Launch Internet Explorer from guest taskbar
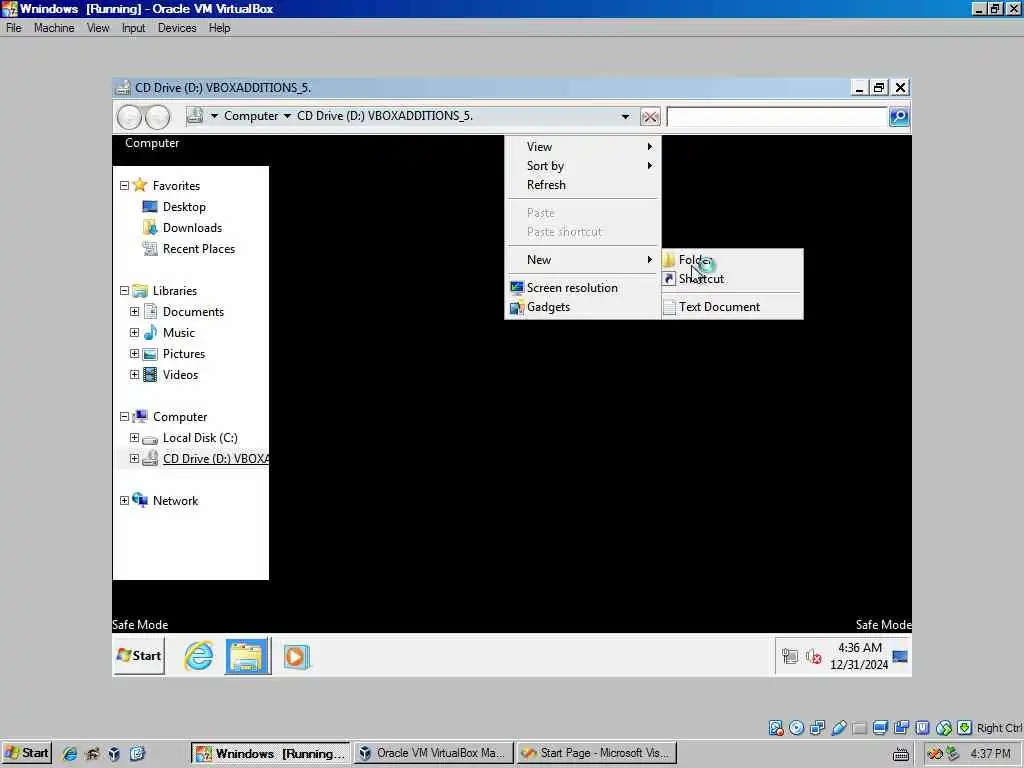 coord(198,656)
